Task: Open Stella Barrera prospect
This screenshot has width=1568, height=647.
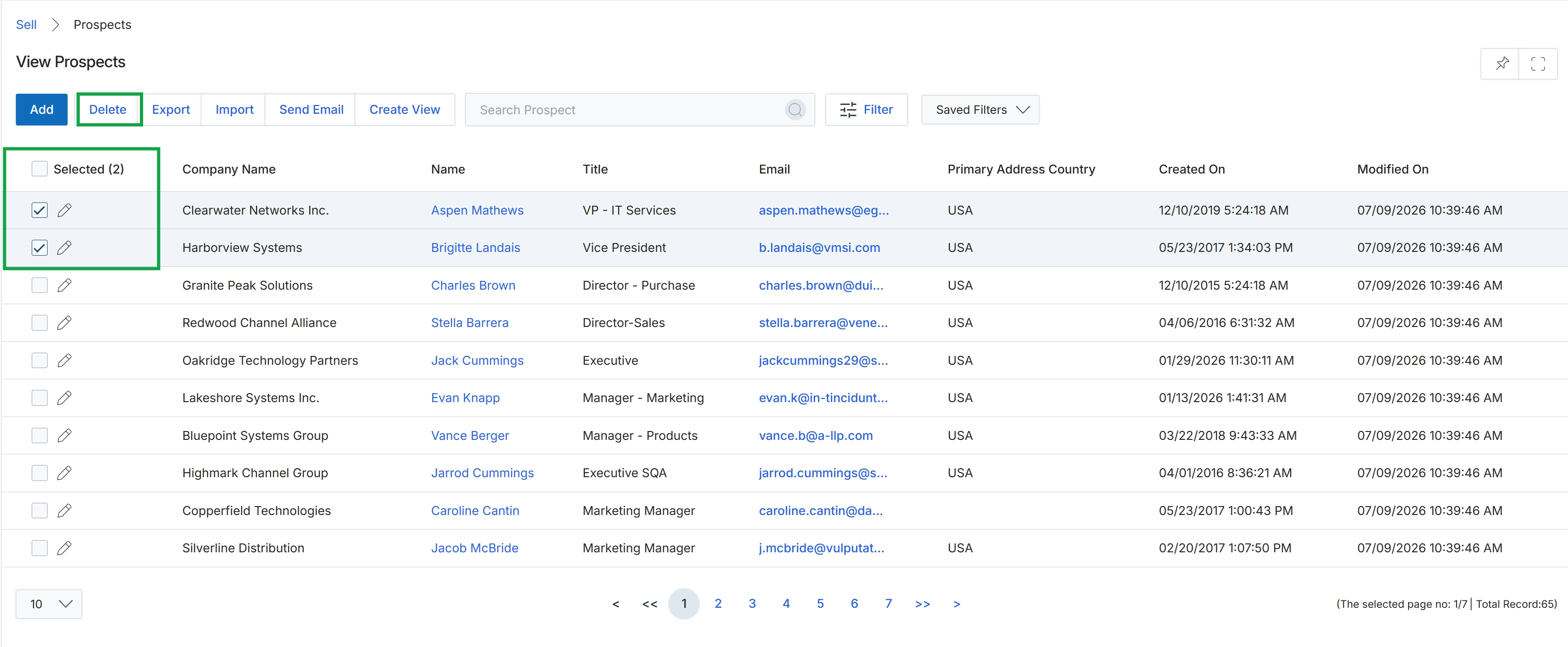Action: (470, 323)
